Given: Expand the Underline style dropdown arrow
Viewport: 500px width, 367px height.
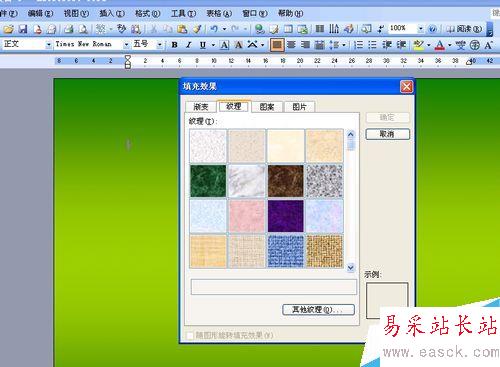Looking at the screenshot, I should tap(213, 45).
